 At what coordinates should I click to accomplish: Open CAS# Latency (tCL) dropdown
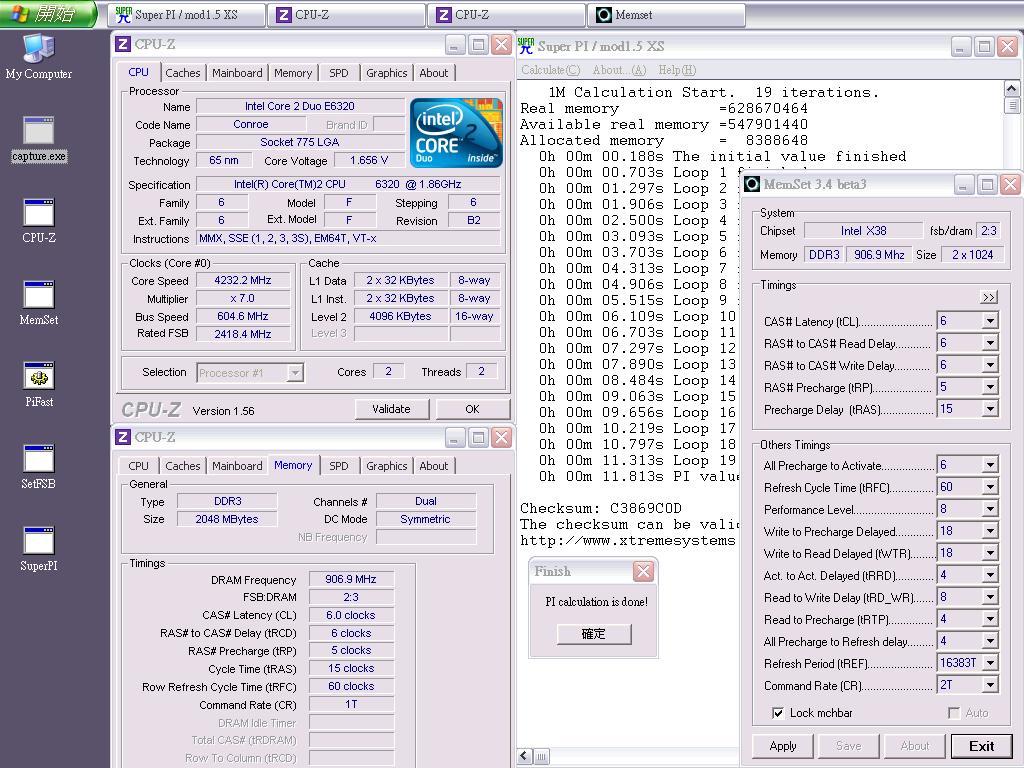(x=991, y=321)
